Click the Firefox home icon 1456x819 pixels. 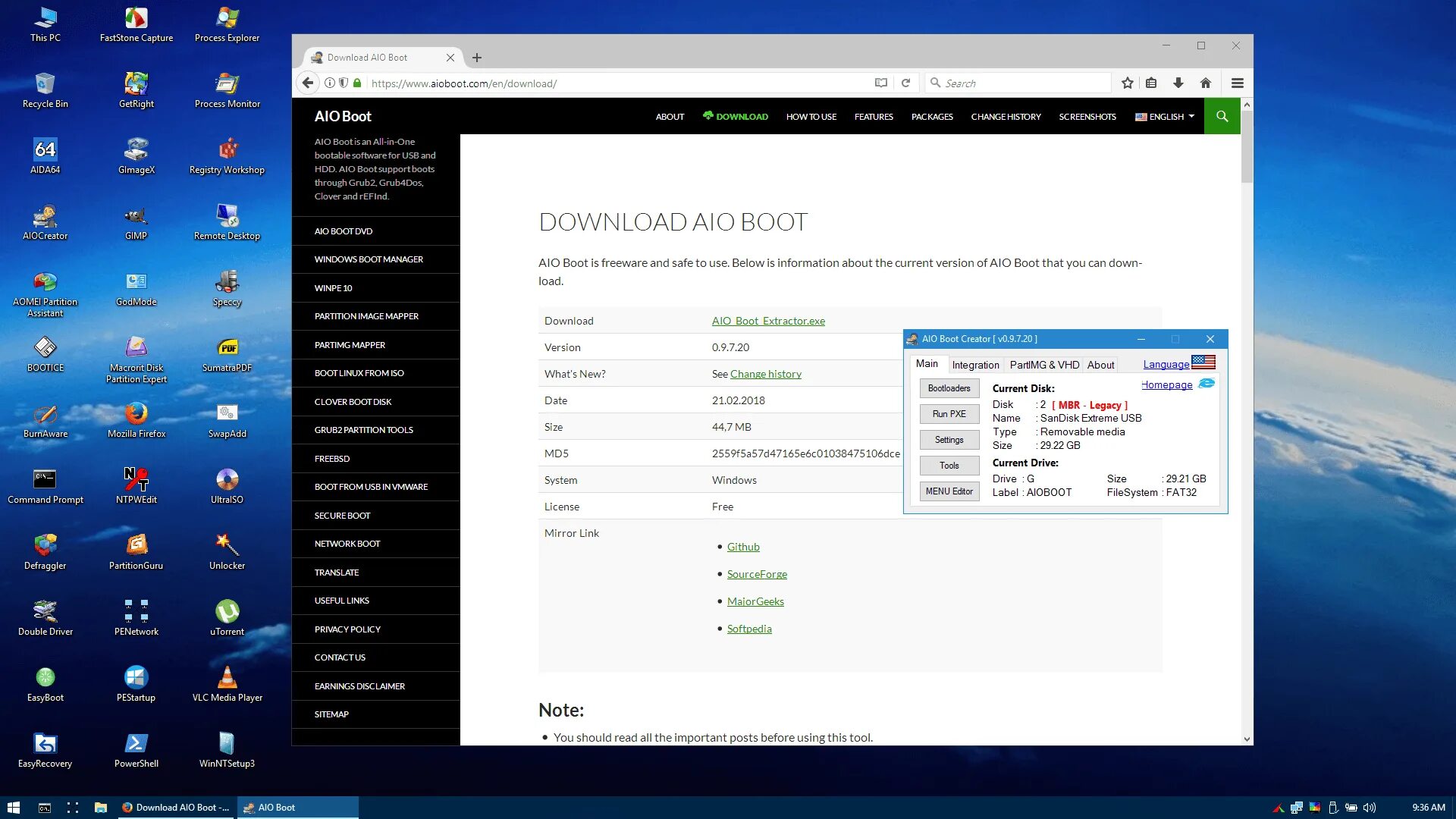pyautogui.click(x=1205, y=83)
